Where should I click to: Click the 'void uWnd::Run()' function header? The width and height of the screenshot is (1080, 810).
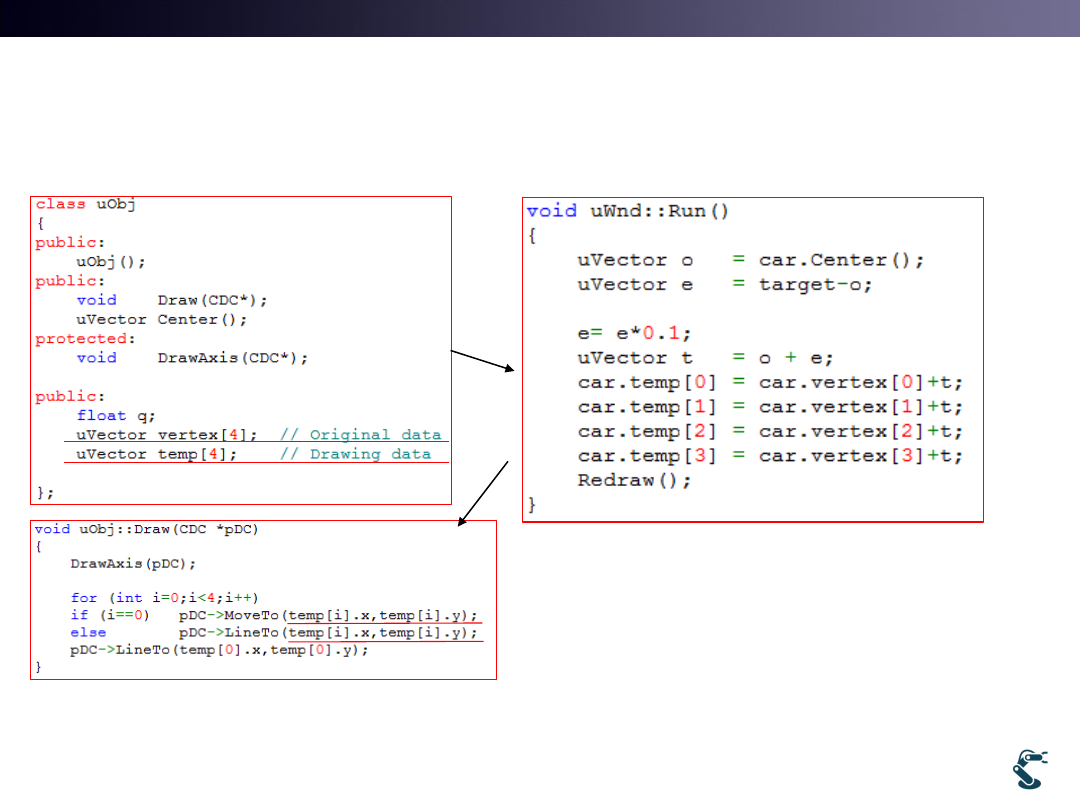pyautogui.click(x=628, y=211)
